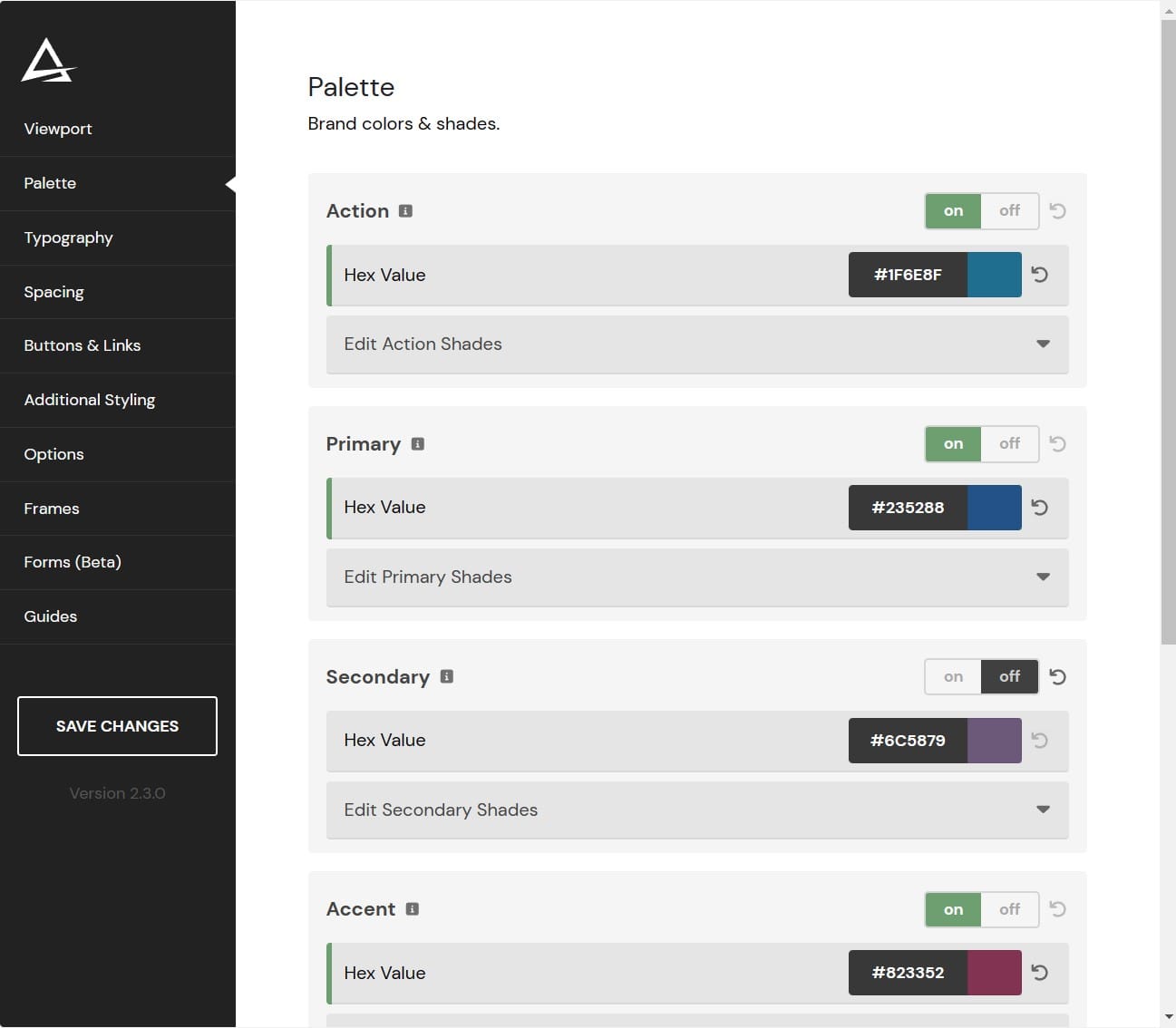Expand Edit Secondary Shades

(696, 810)
